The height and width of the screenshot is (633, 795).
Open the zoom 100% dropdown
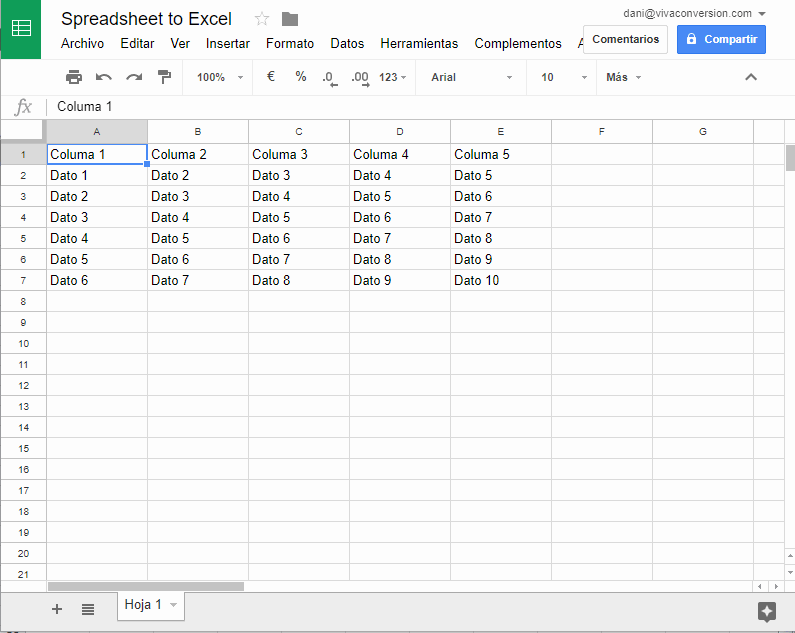coord(220,77)
